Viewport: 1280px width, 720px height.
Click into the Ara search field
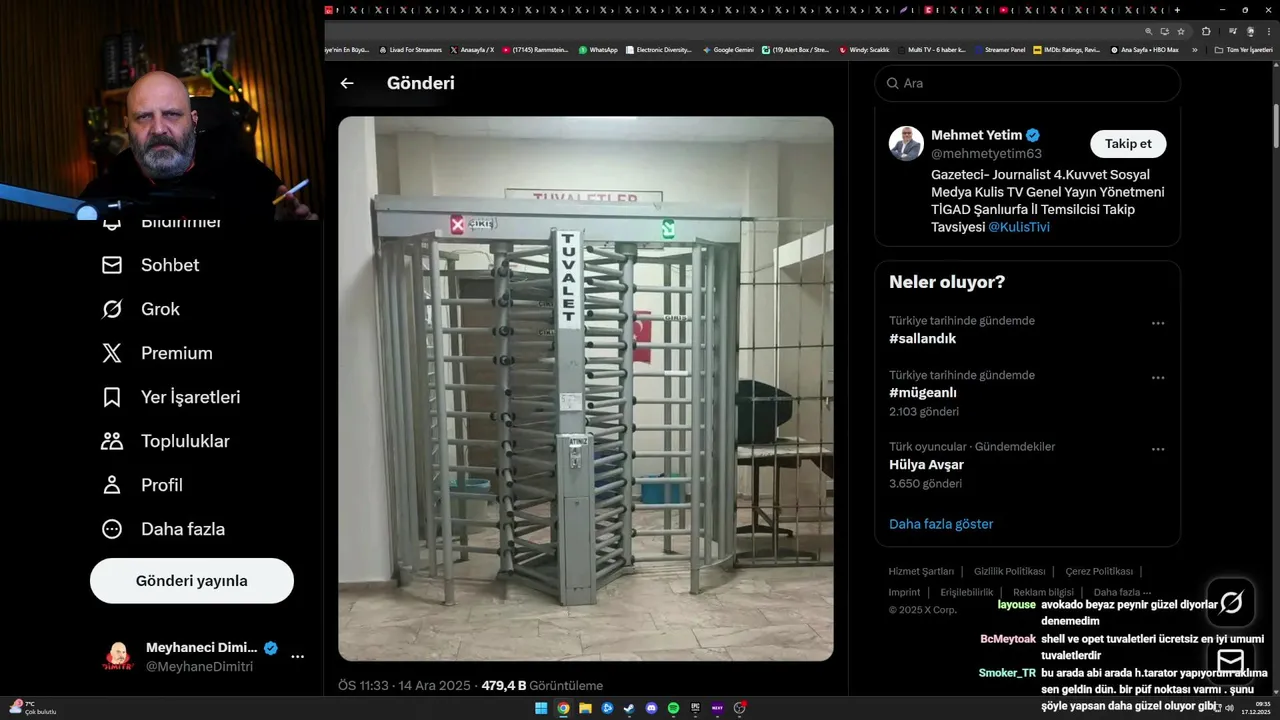1028,83
